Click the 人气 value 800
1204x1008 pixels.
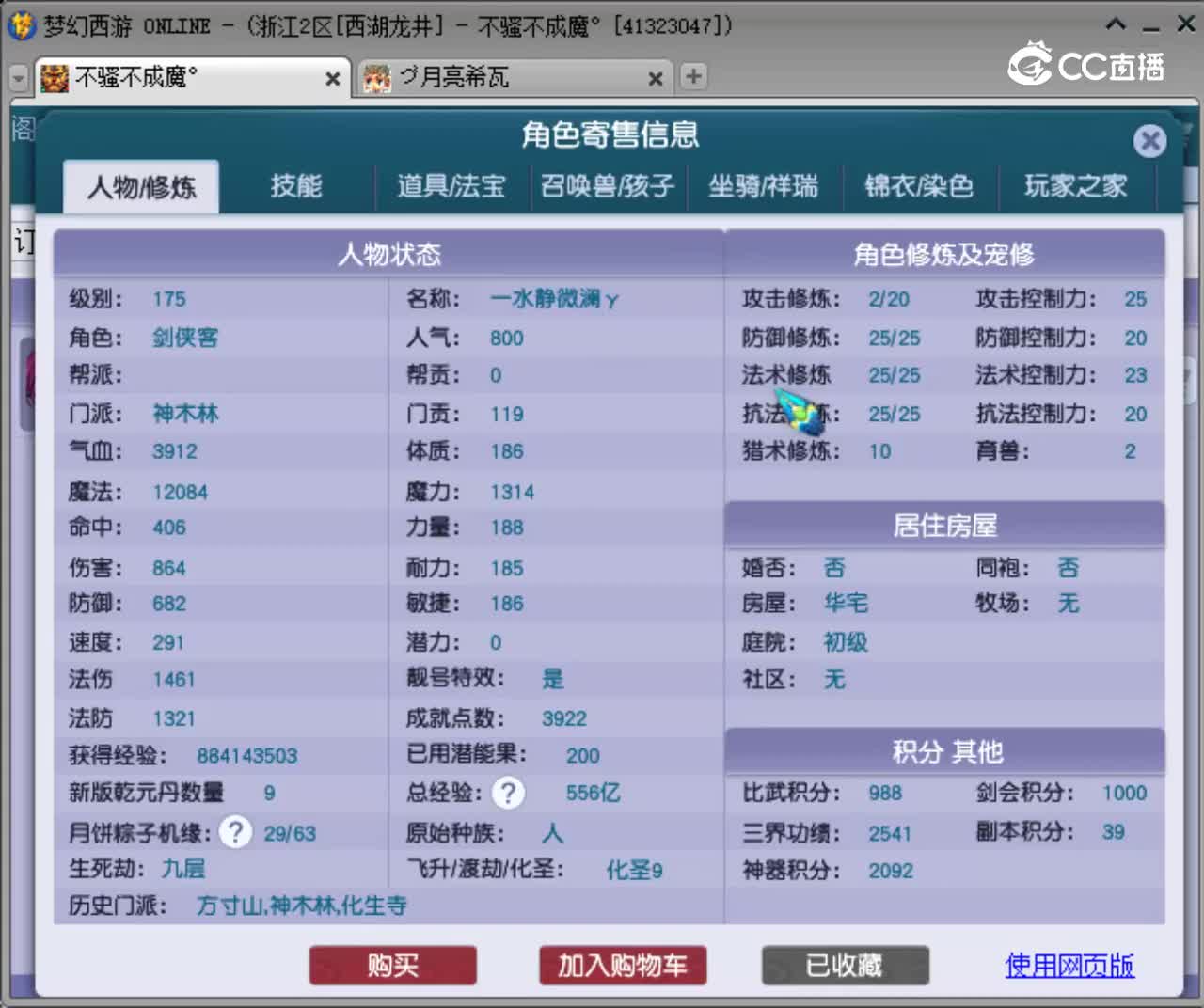[x=507, y=339]
